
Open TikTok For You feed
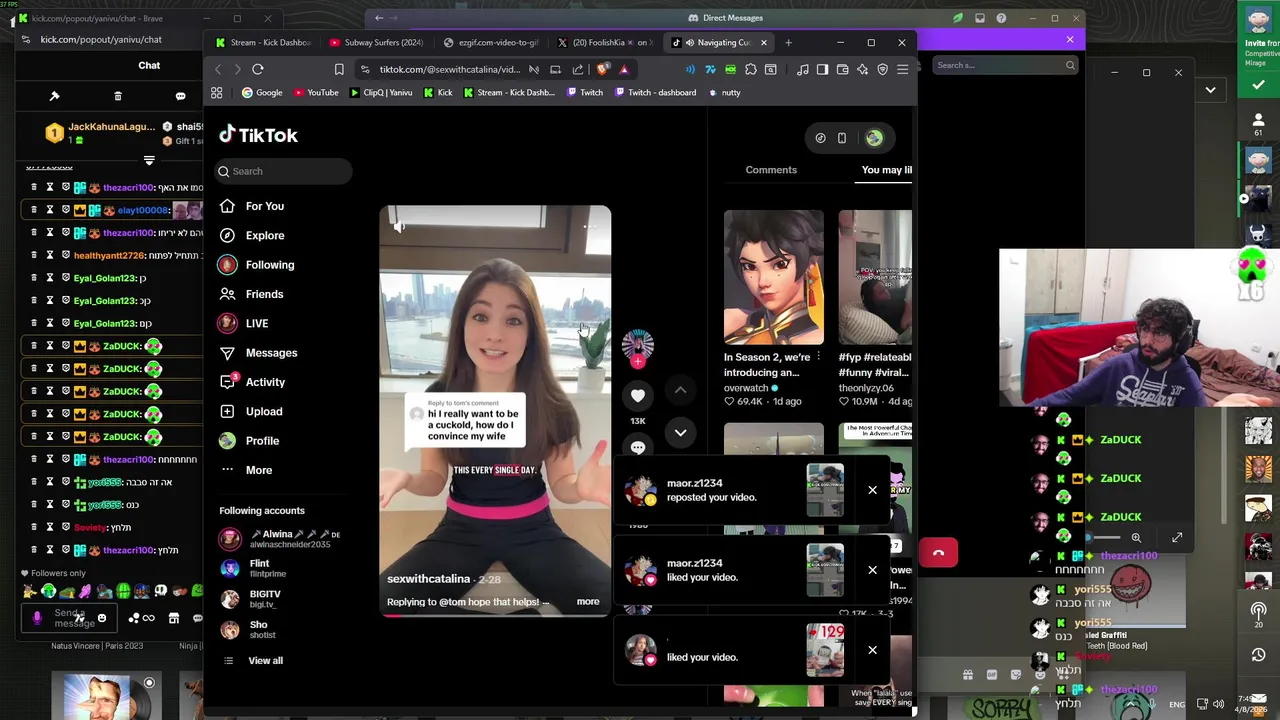coord(252,206)
